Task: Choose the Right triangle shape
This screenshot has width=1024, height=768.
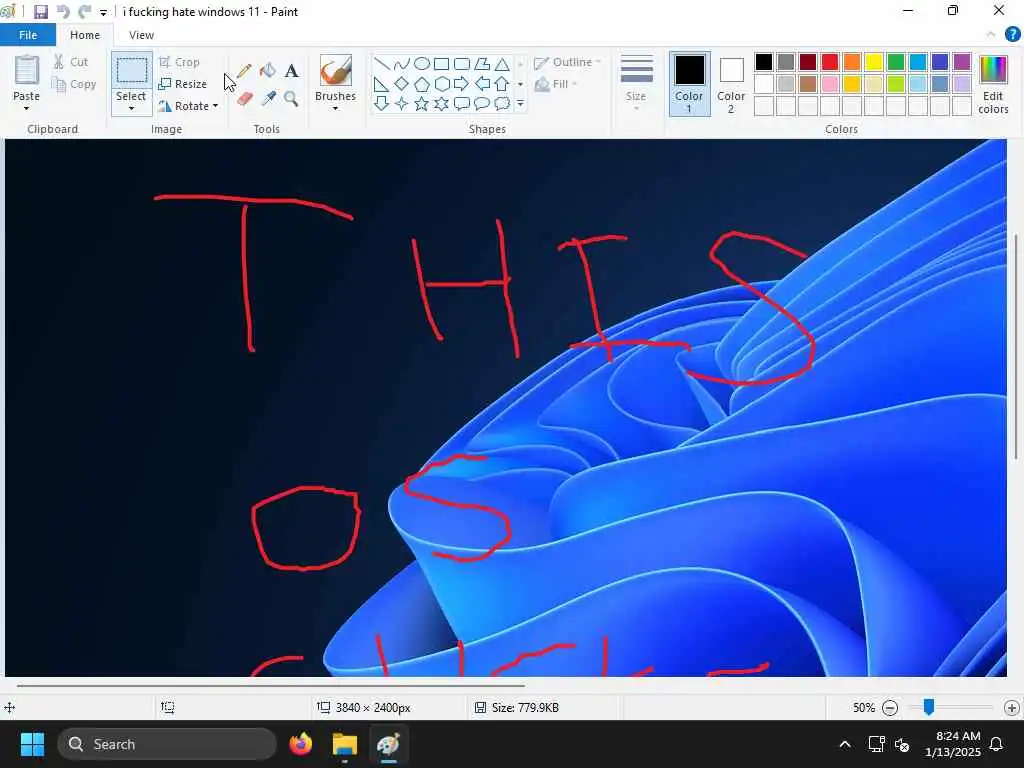Action: click(381, 84)
